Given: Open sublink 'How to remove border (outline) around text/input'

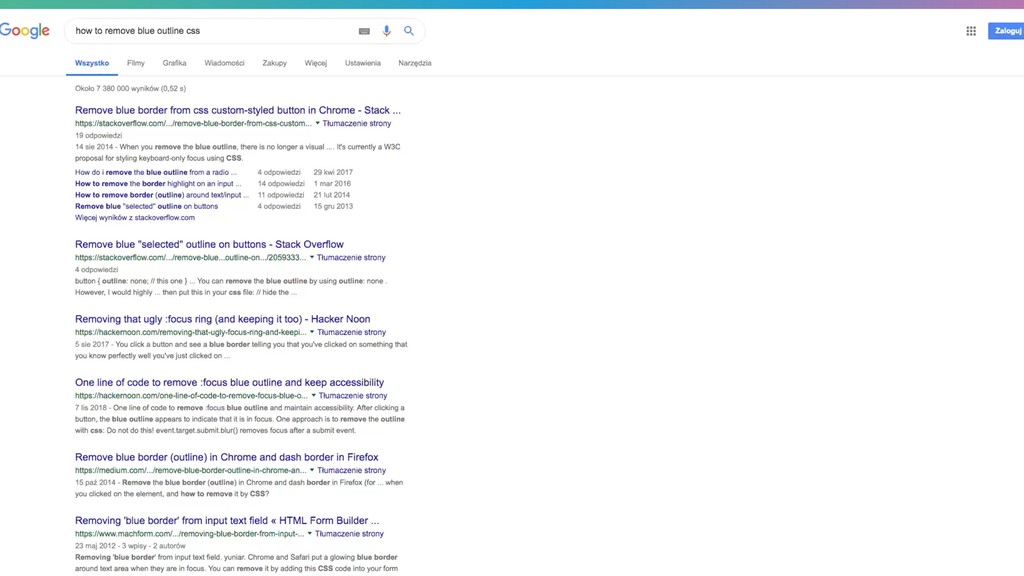Looking at the screenshot, I should 162,195.
